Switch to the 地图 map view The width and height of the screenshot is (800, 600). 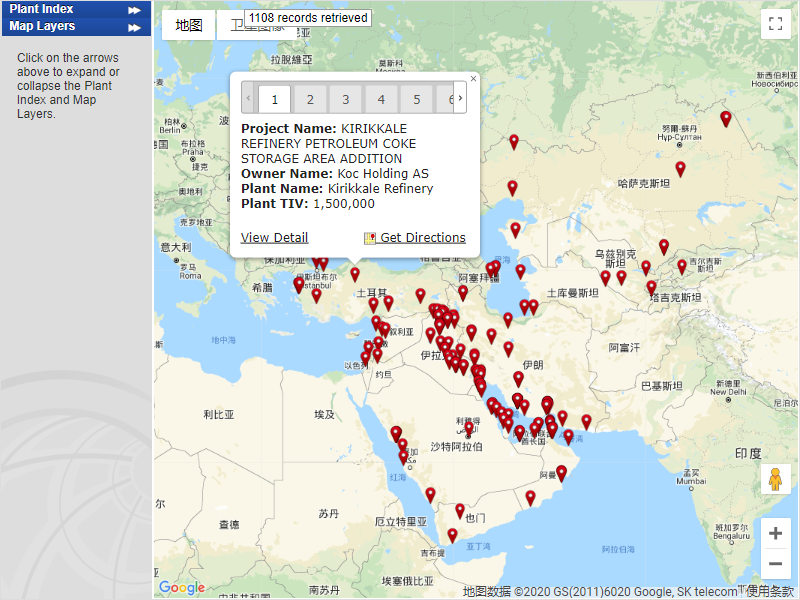coord(189,25)
